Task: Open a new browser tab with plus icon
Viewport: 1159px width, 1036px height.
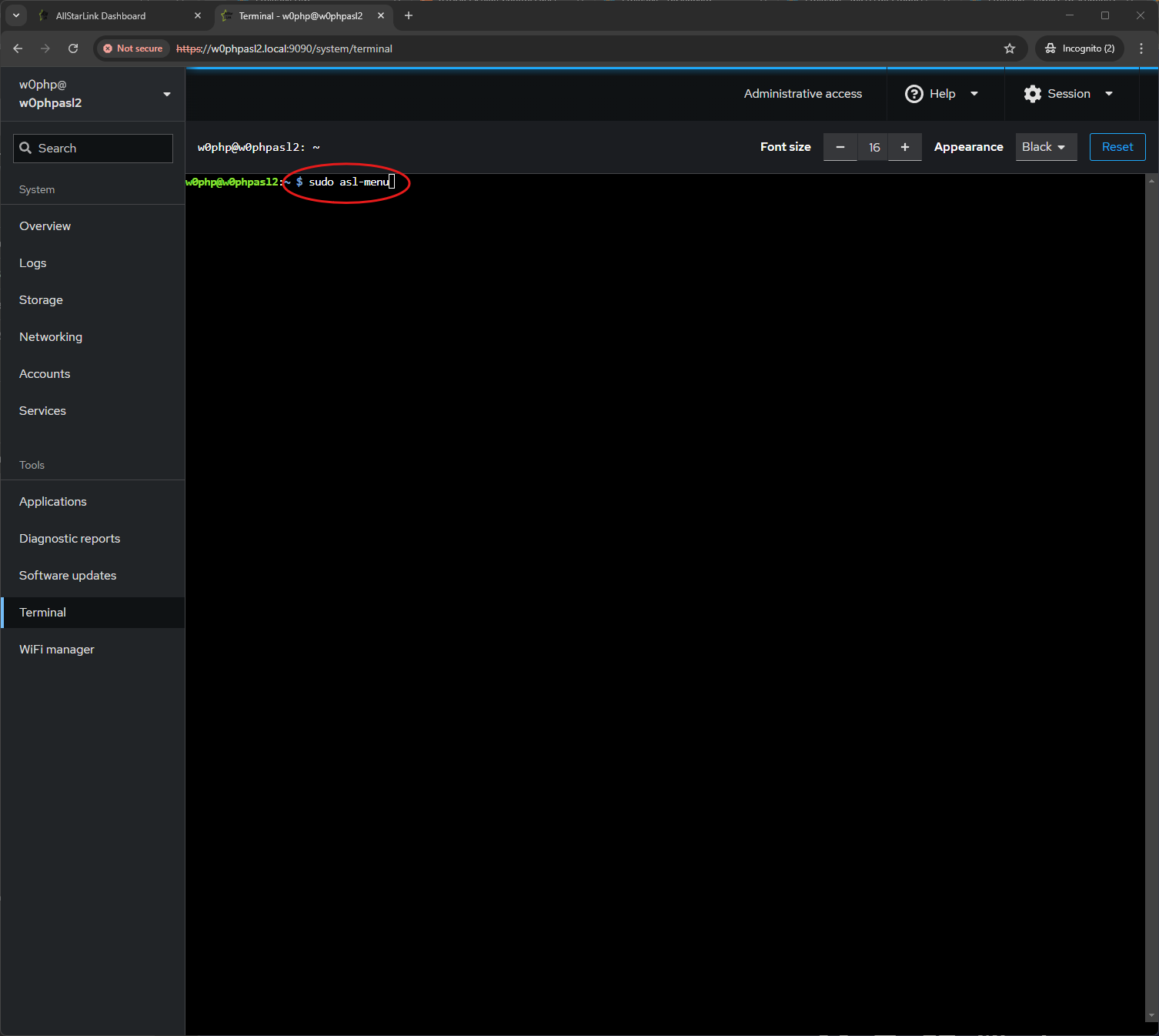Action: pyautogui.click(x=409, y=15)
